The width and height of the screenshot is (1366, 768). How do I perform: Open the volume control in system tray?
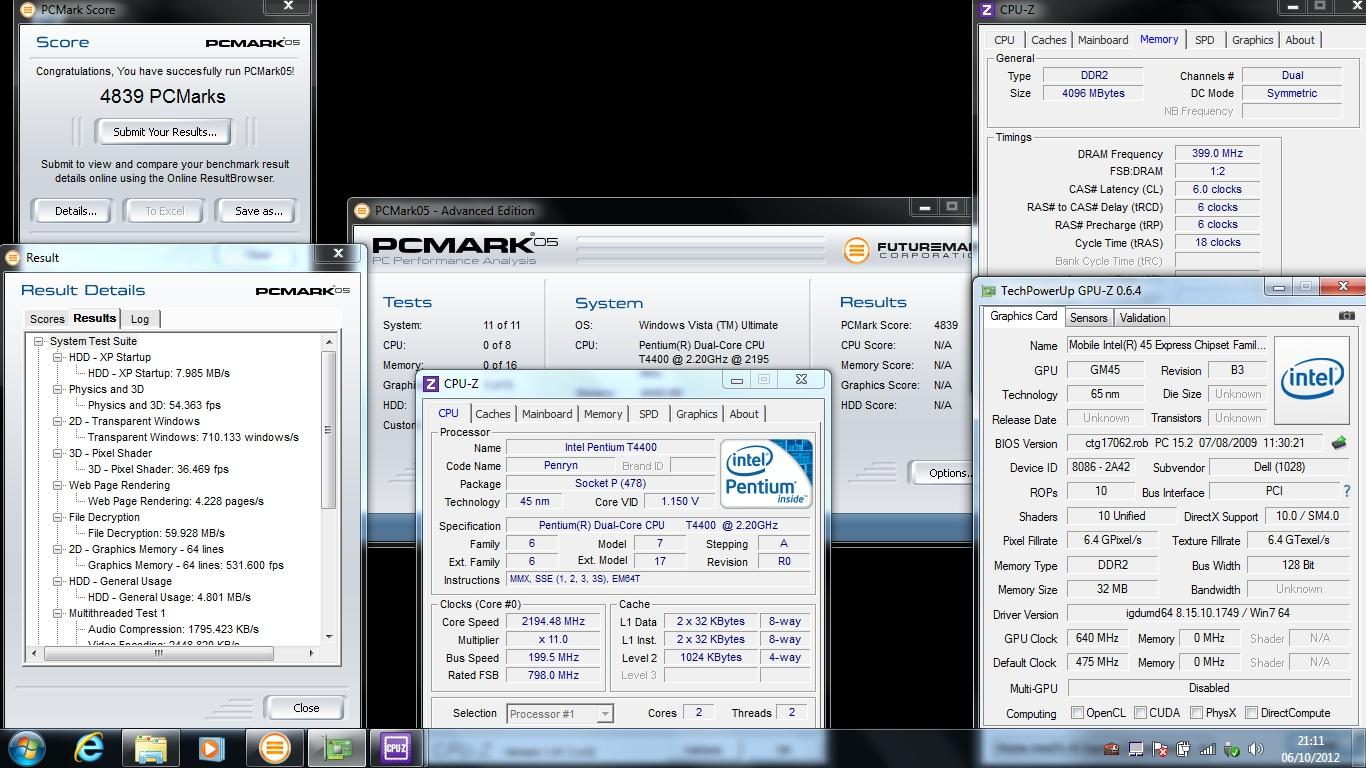click(1256, 749)
